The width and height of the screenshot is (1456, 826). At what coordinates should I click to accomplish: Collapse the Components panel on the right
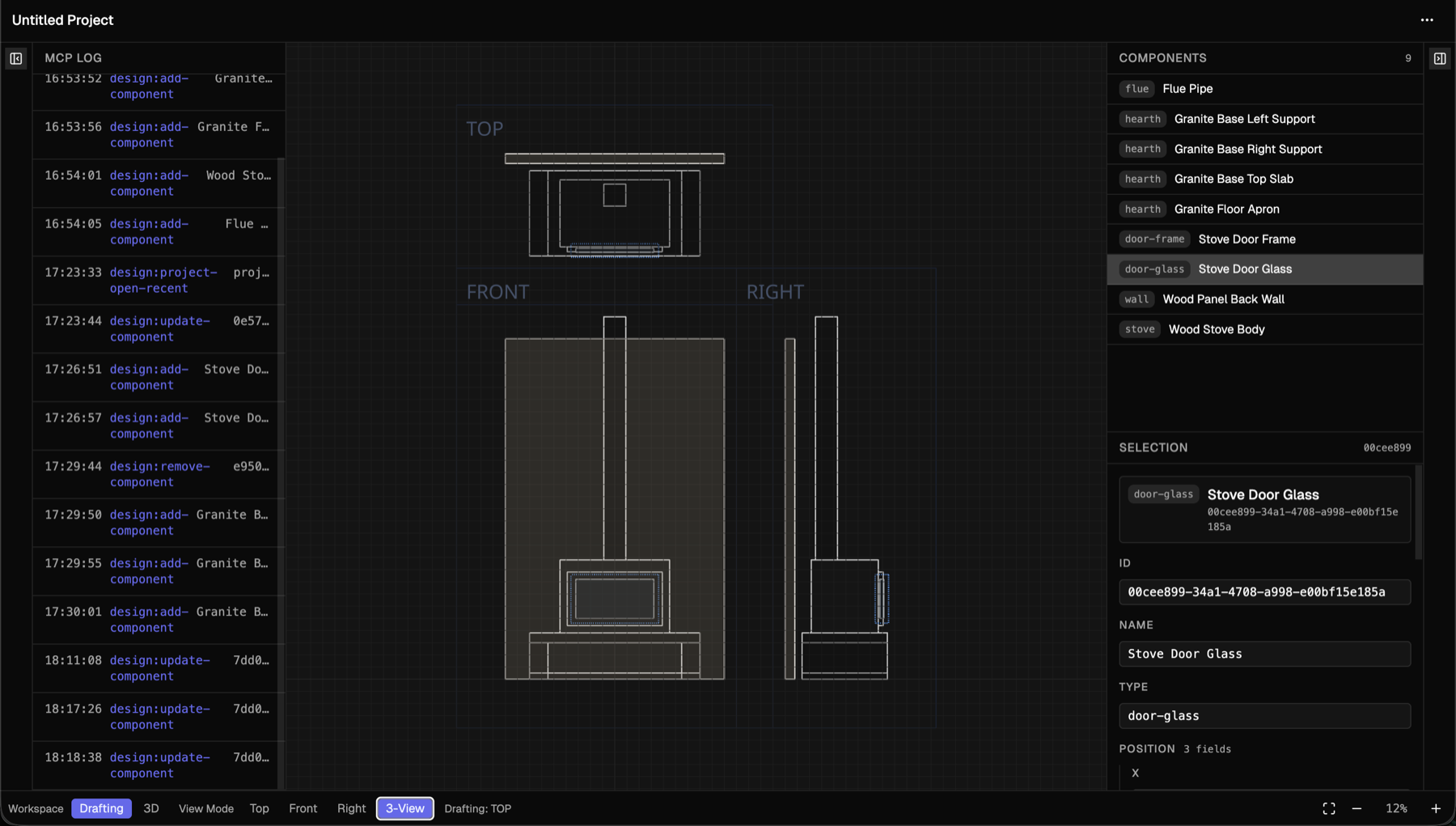point(1440,57)
